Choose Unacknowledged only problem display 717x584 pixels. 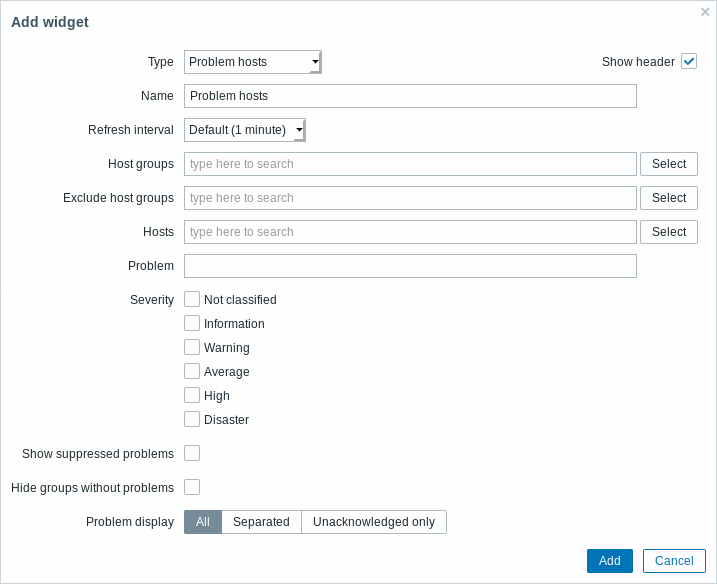[x=374, y=522]
